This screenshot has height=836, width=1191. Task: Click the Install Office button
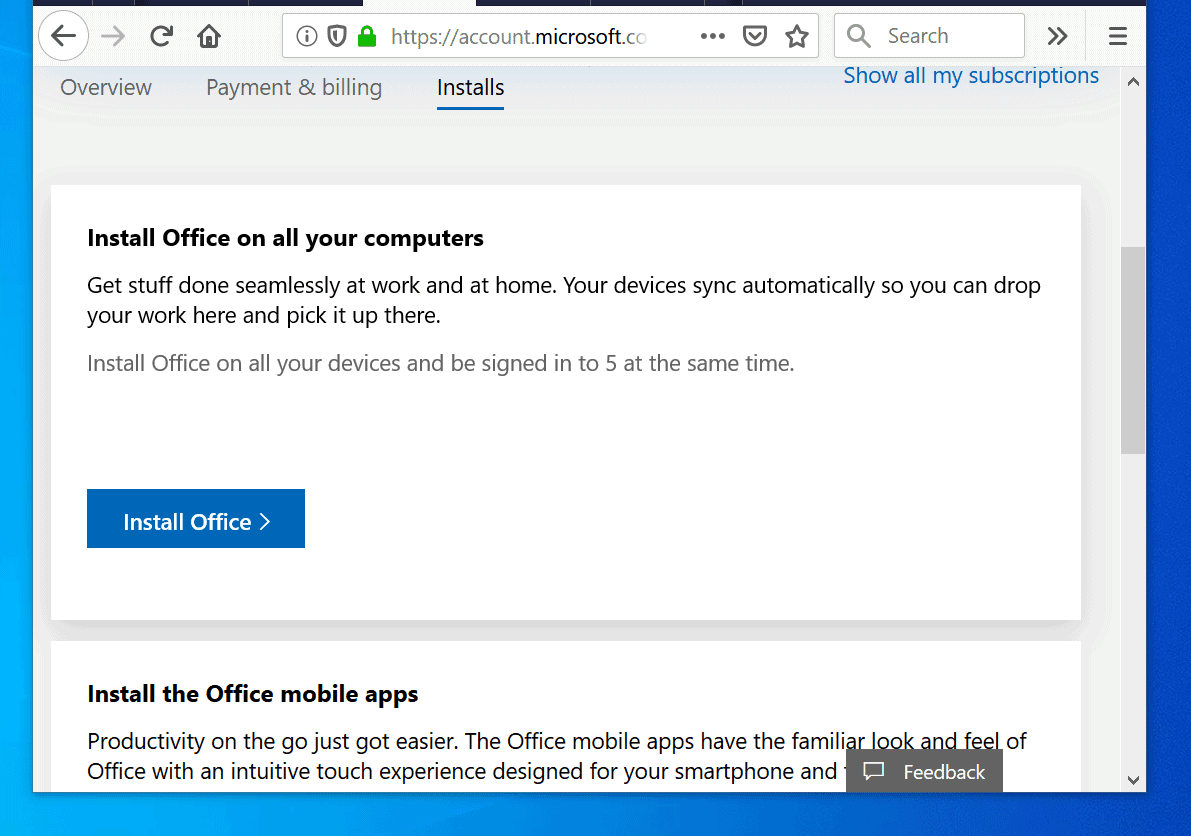tap(195, 518)
